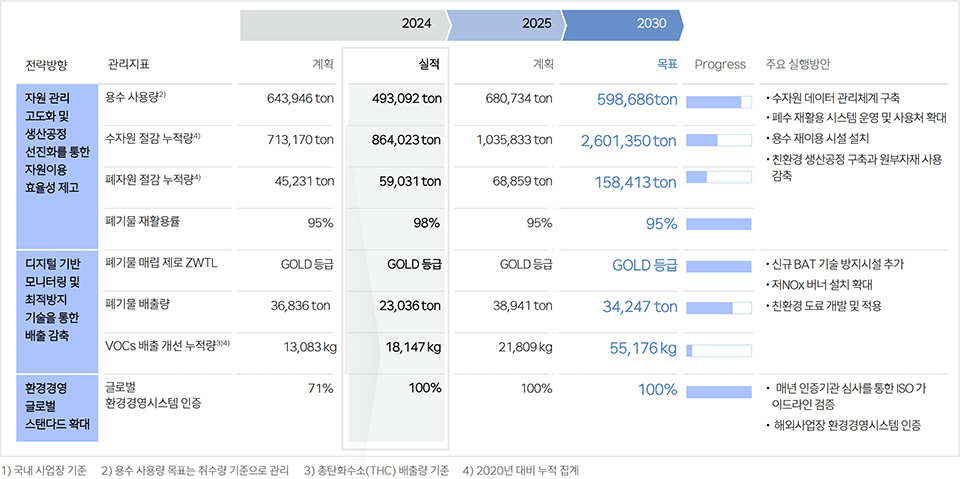
Task: Click the Progress column header
Action: pyautogui.click(x=720, y=64)
